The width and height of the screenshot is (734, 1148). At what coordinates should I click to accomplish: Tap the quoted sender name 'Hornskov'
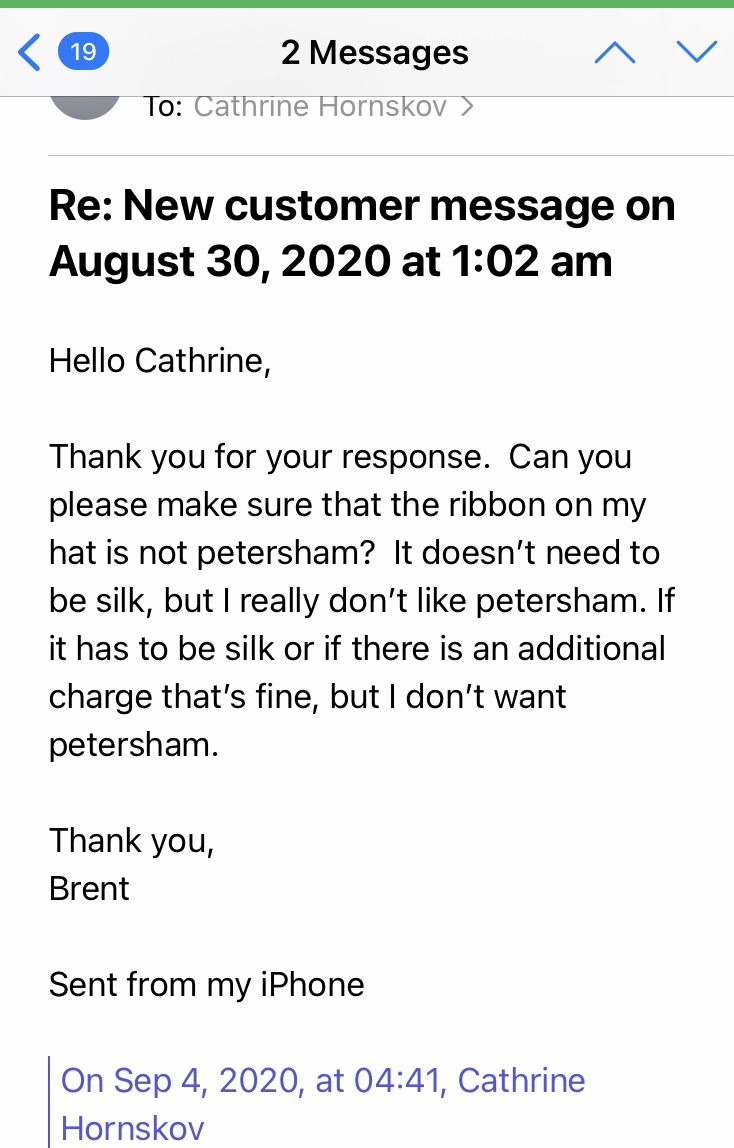point(132,1128)
